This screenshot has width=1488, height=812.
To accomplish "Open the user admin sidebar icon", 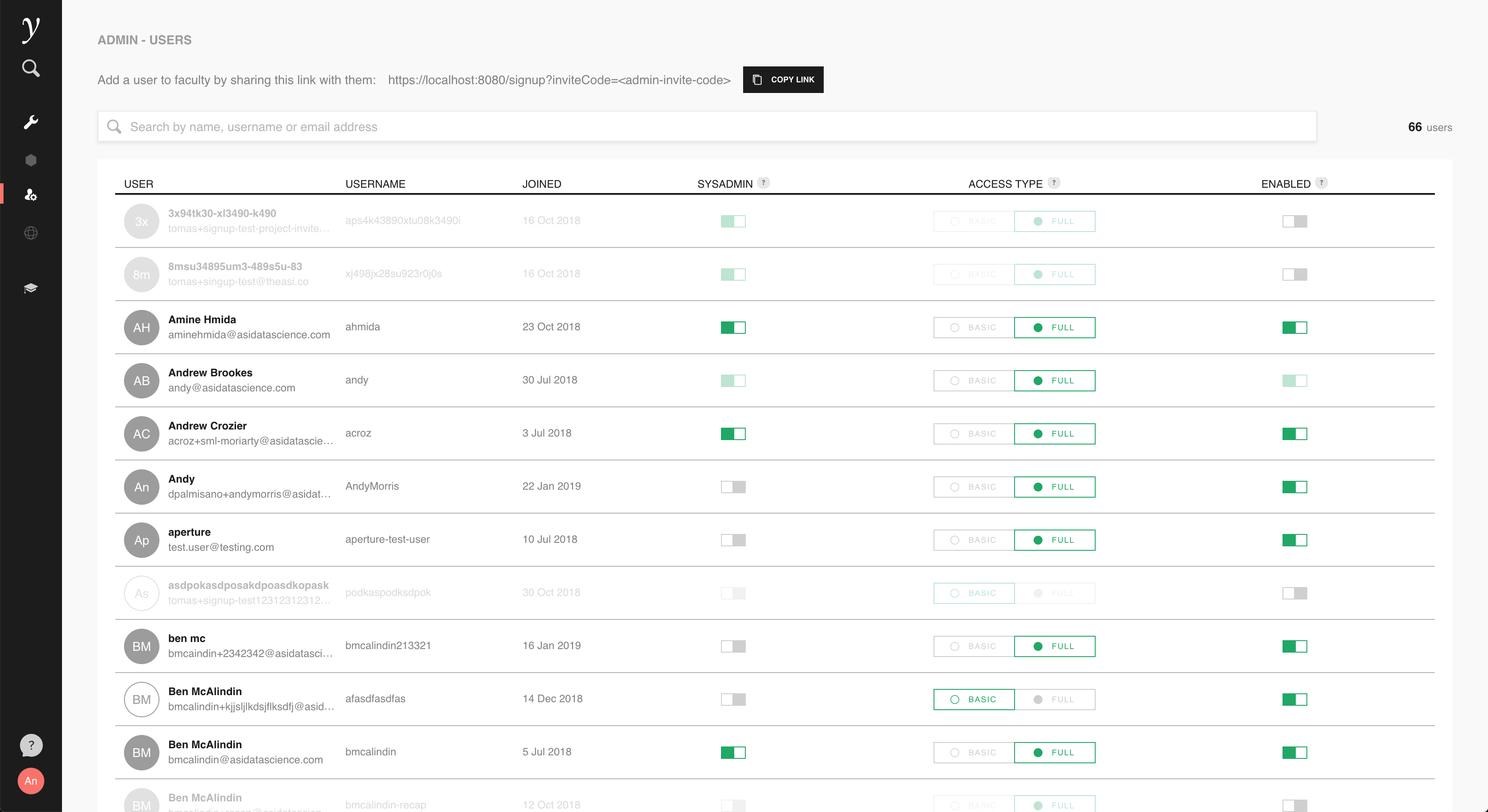I will (31, 195).
